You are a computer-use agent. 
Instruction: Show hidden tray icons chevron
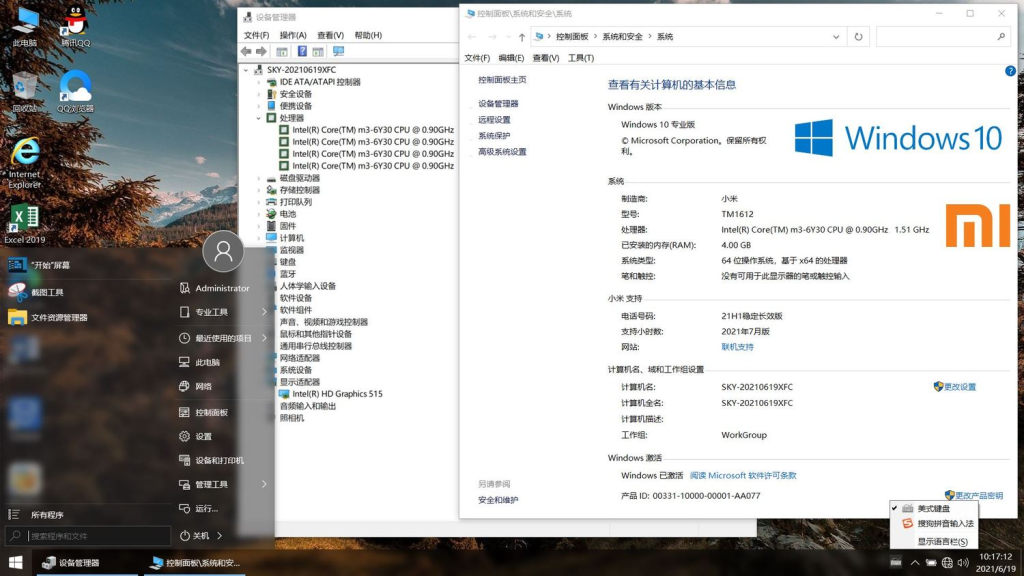coord(915,562)
